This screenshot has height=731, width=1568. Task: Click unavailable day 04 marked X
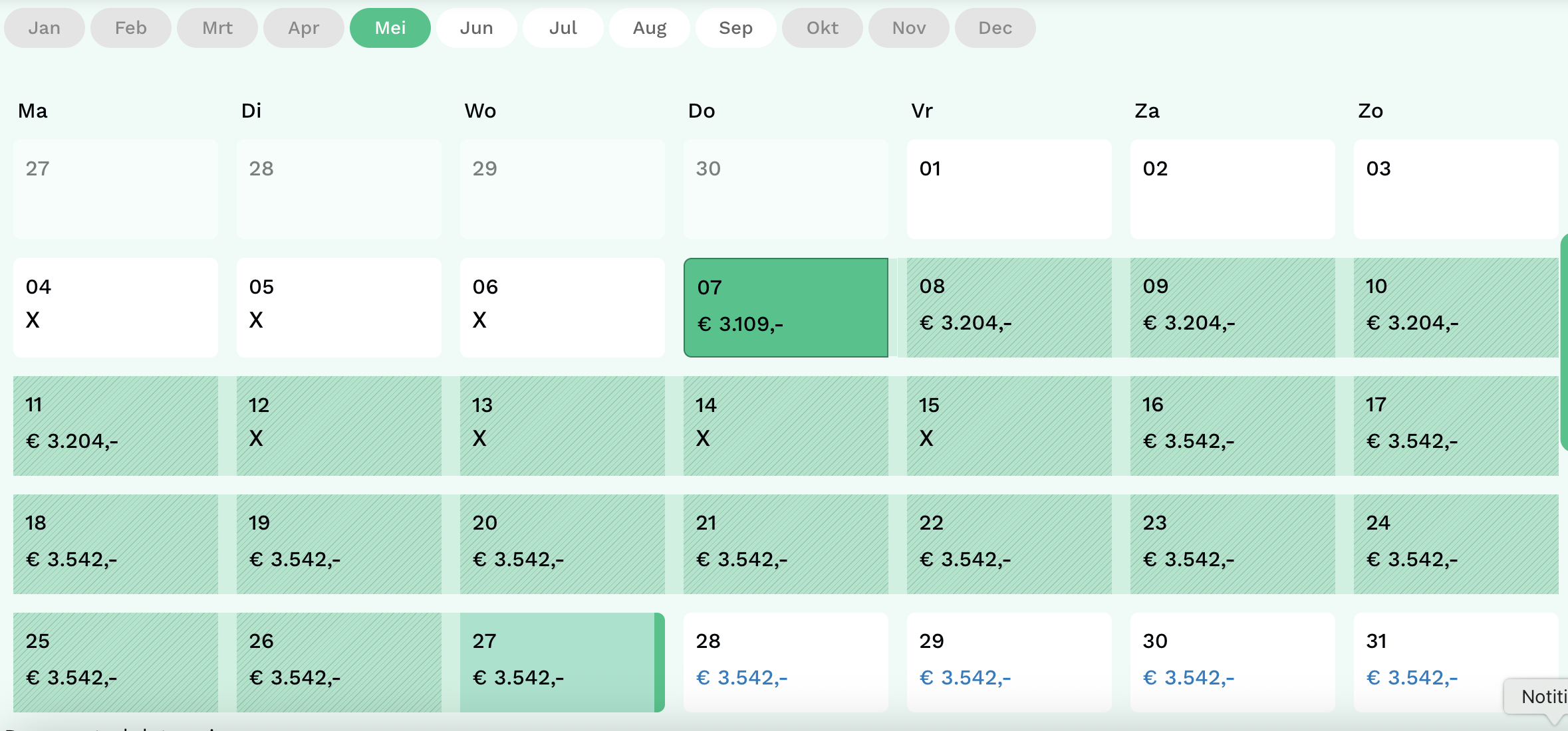click(x=115, y=307)
